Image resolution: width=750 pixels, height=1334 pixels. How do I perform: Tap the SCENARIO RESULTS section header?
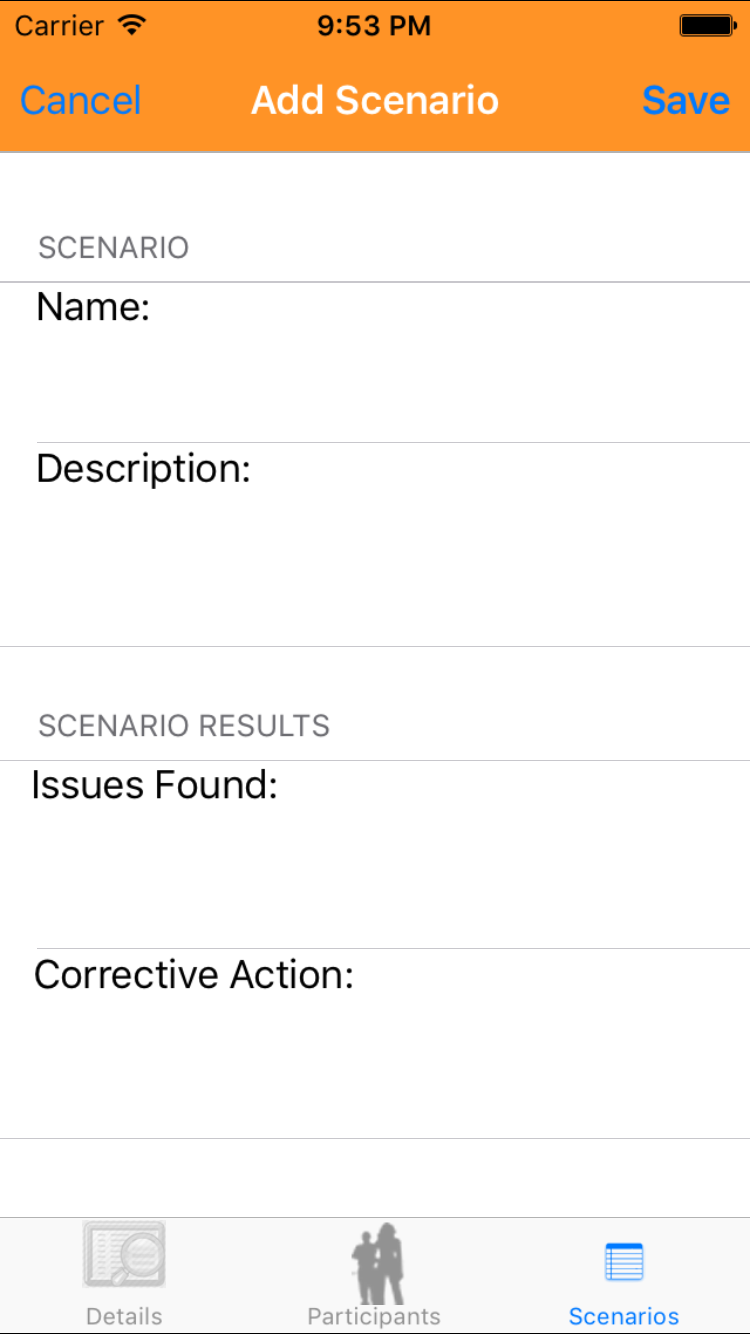coord(184,726)
